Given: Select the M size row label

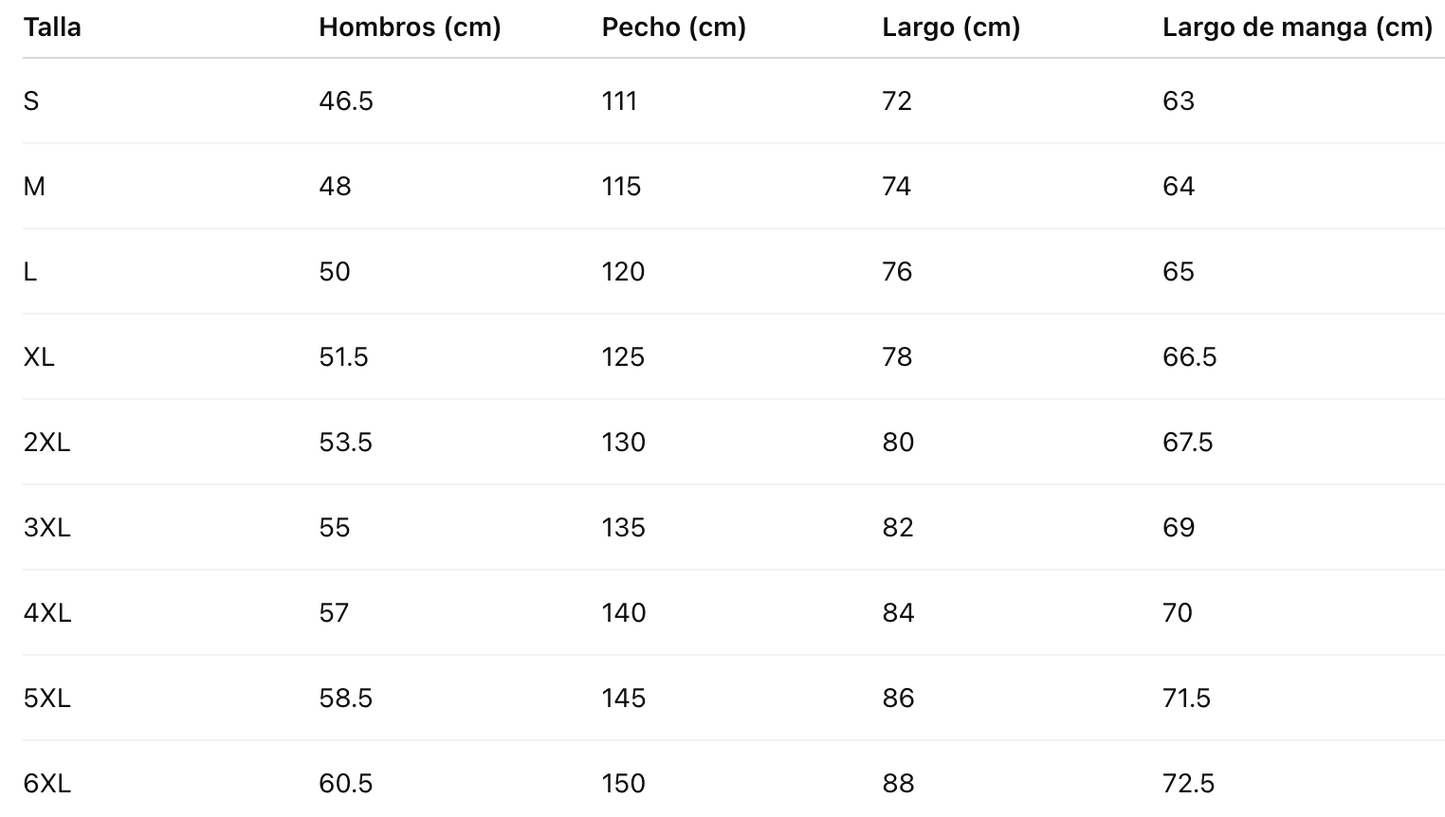Looking at the screenshot, I should pos(34,186).
